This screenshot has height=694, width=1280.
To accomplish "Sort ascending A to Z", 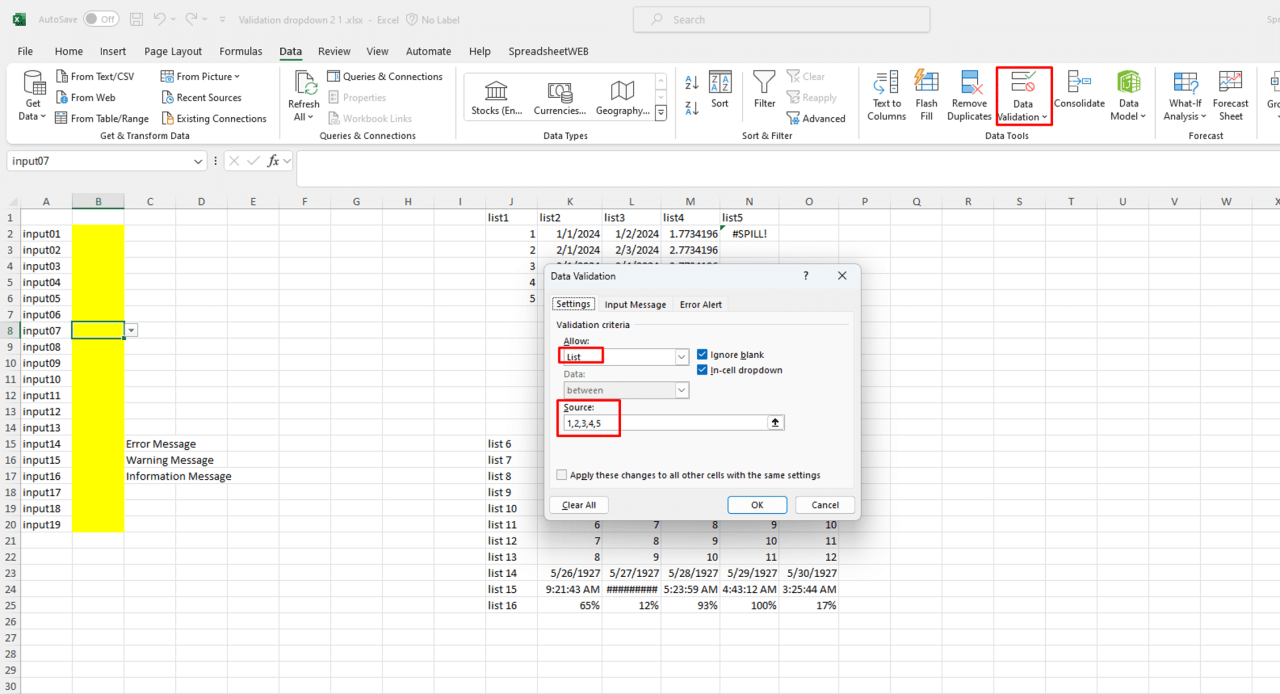I will [692, 82].
